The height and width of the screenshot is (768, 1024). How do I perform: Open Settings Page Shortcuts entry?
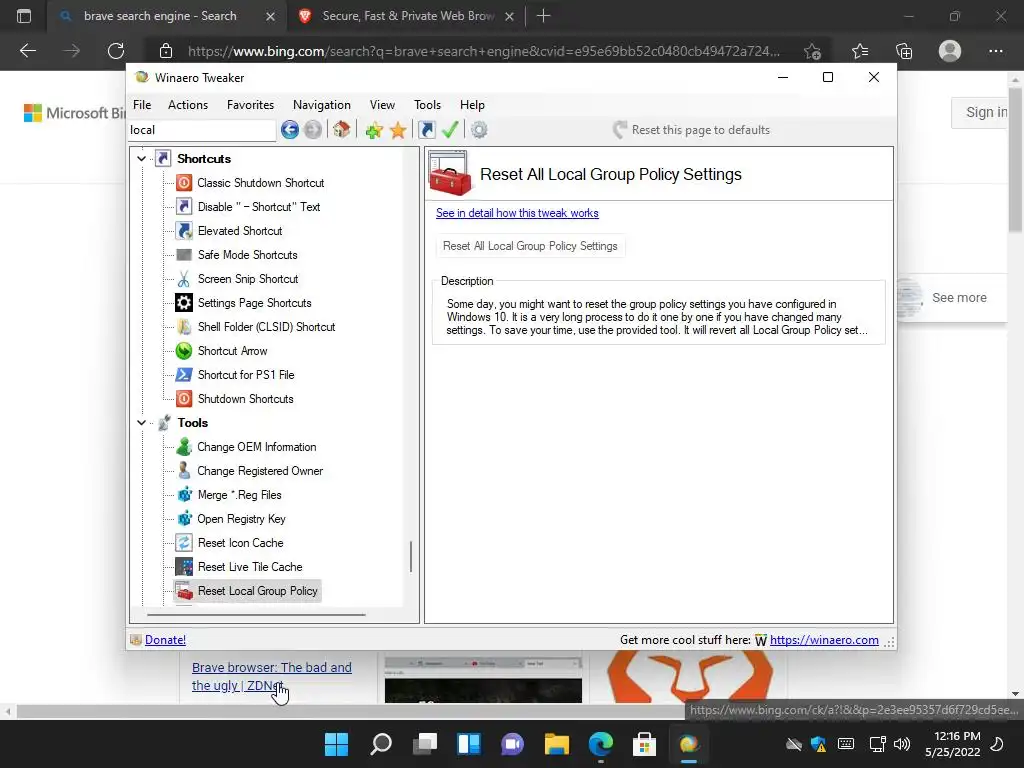254,303
